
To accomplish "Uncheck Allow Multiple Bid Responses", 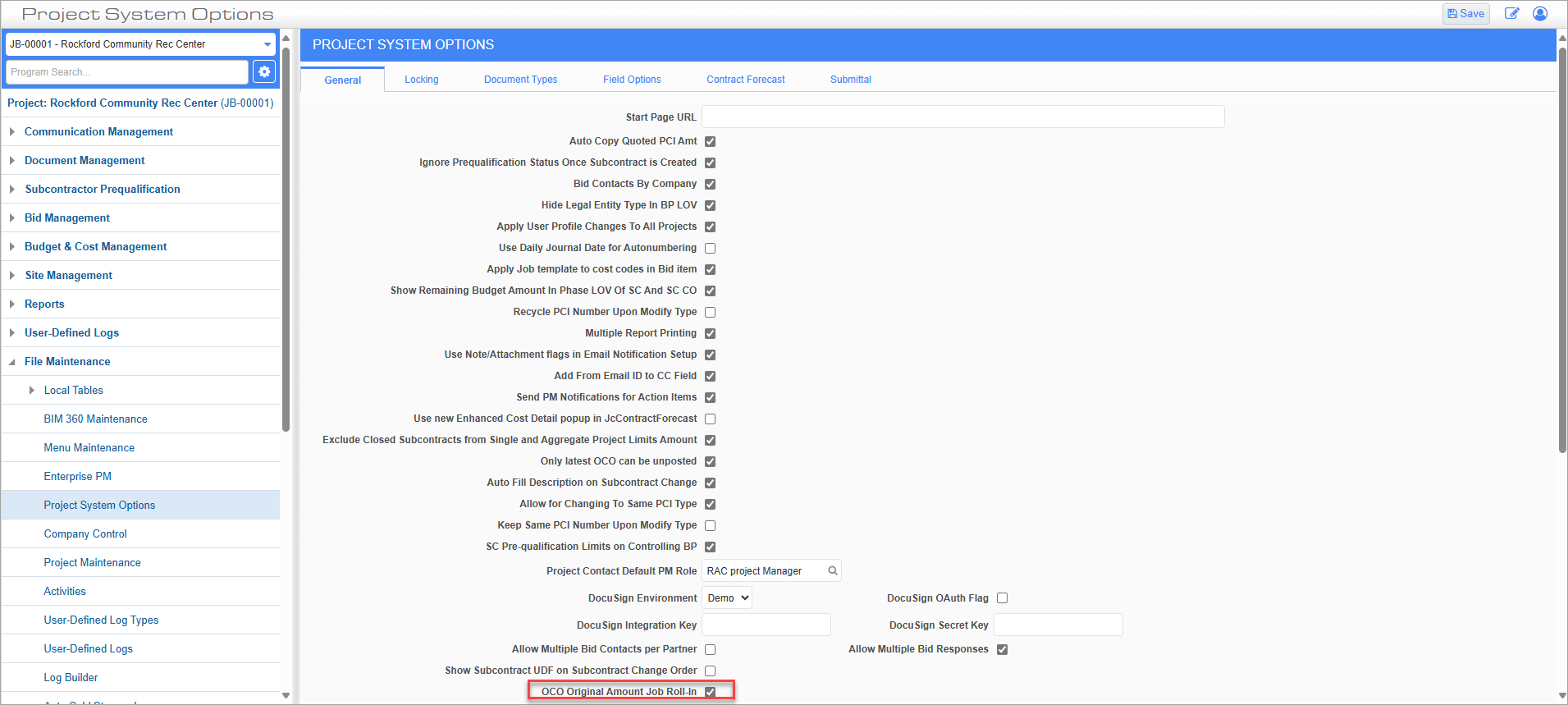I will [1002, 649].
